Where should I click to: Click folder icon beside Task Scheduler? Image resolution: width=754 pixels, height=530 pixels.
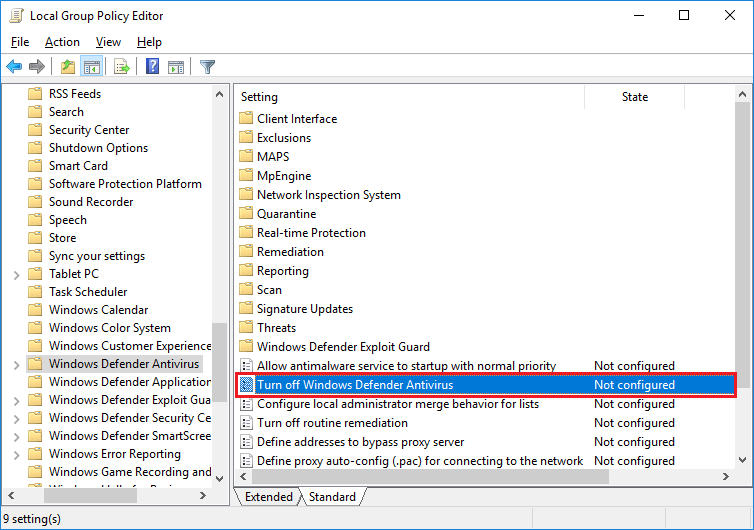(x=35, y=291)
